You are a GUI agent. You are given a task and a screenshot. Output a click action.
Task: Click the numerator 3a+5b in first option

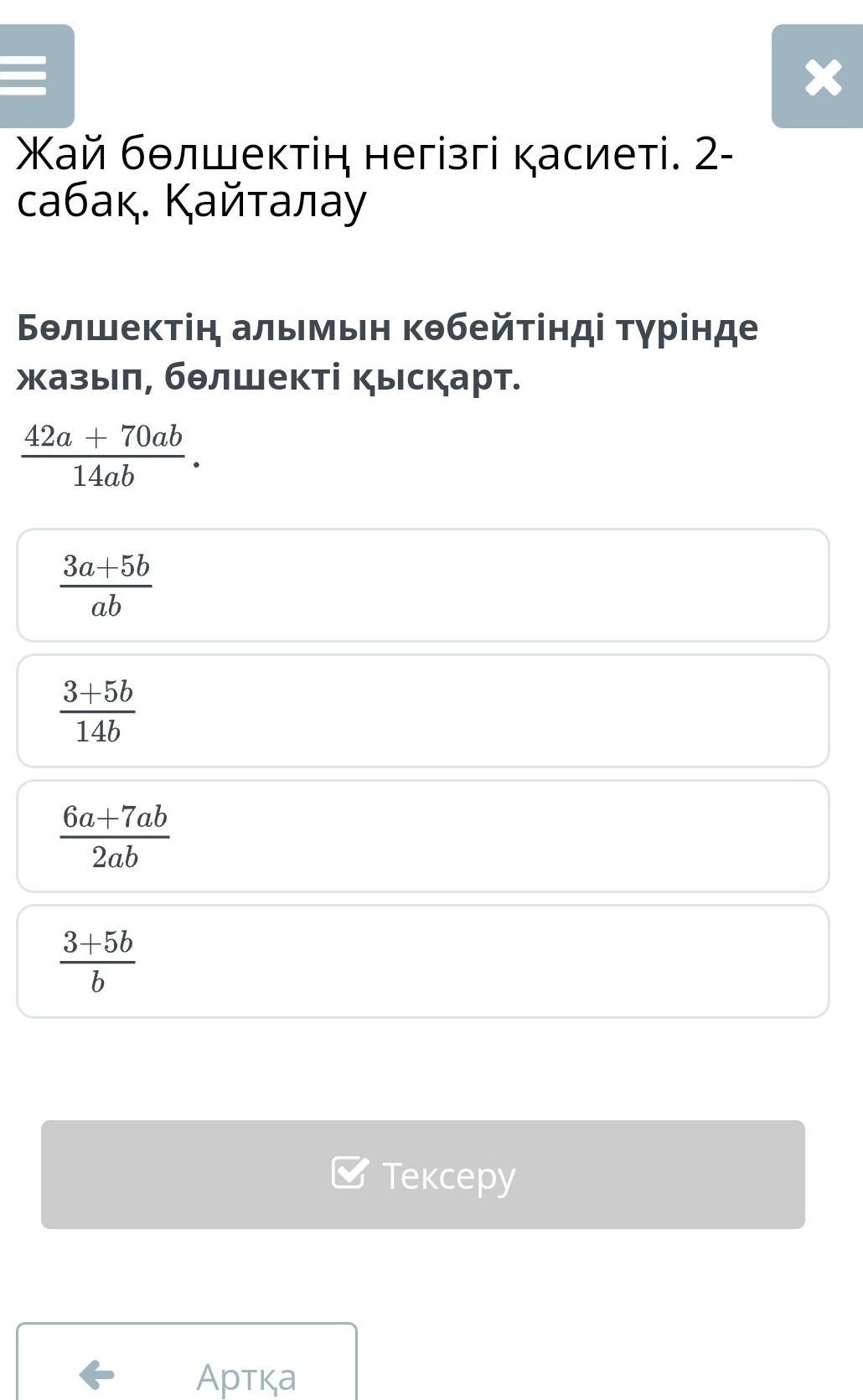pyautogui.click(x=106, y=566)
